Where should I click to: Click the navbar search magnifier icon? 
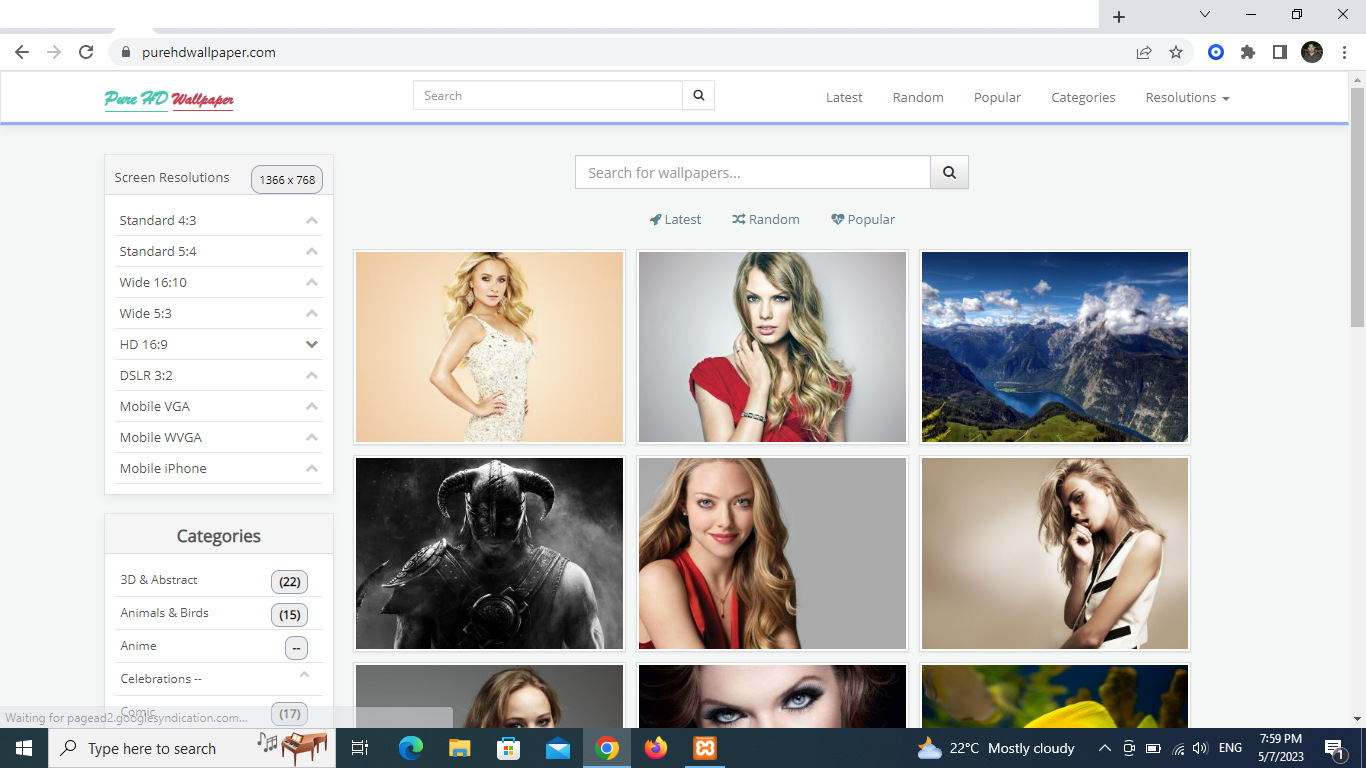pos(698,96)
